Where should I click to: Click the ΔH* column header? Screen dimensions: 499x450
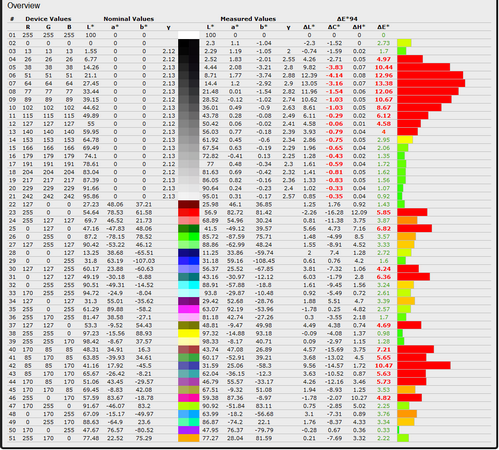click(359, 27)
